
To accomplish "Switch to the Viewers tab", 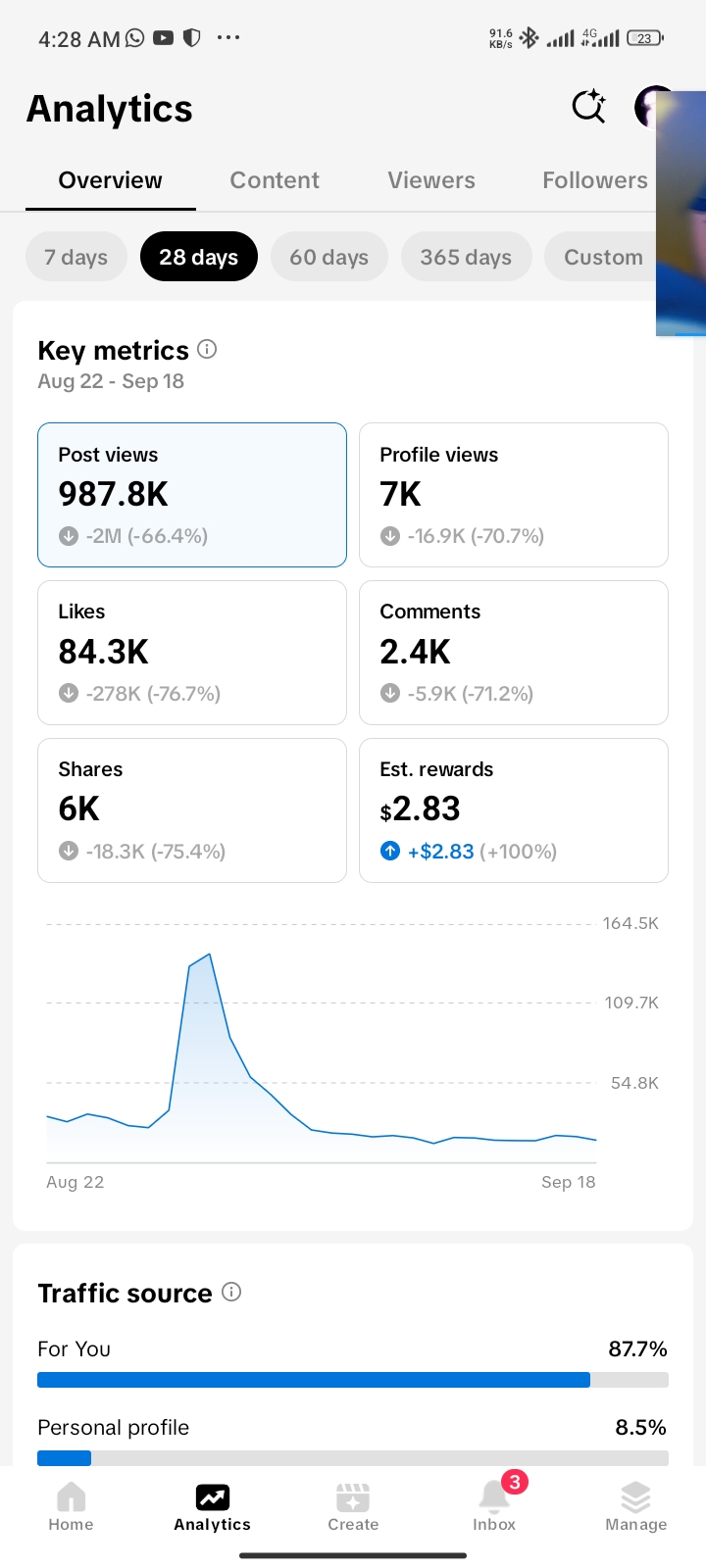I will point(431,180).
